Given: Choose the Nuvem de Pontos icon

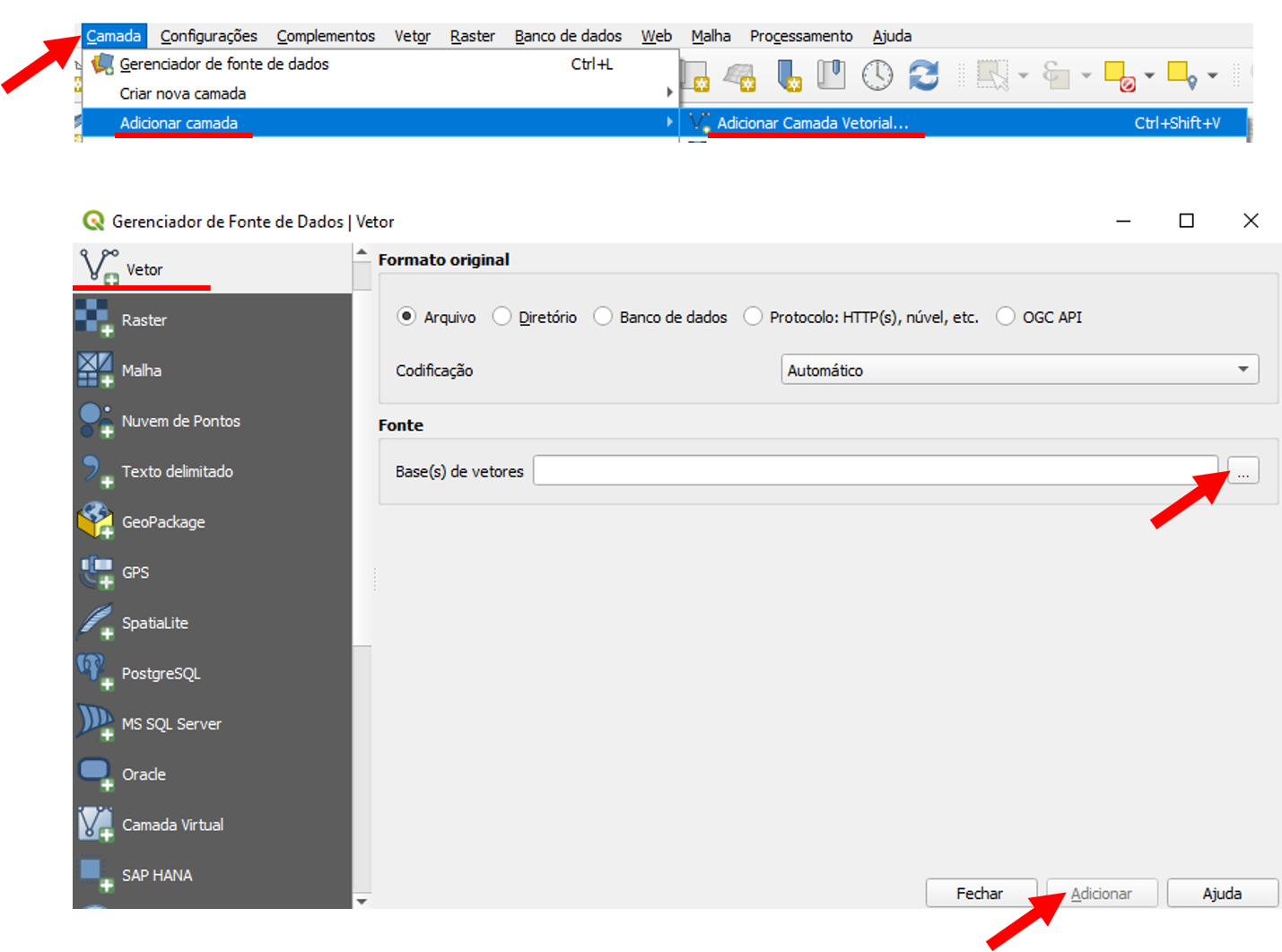Looking at the screenshot, I should [x=94, y=420].
